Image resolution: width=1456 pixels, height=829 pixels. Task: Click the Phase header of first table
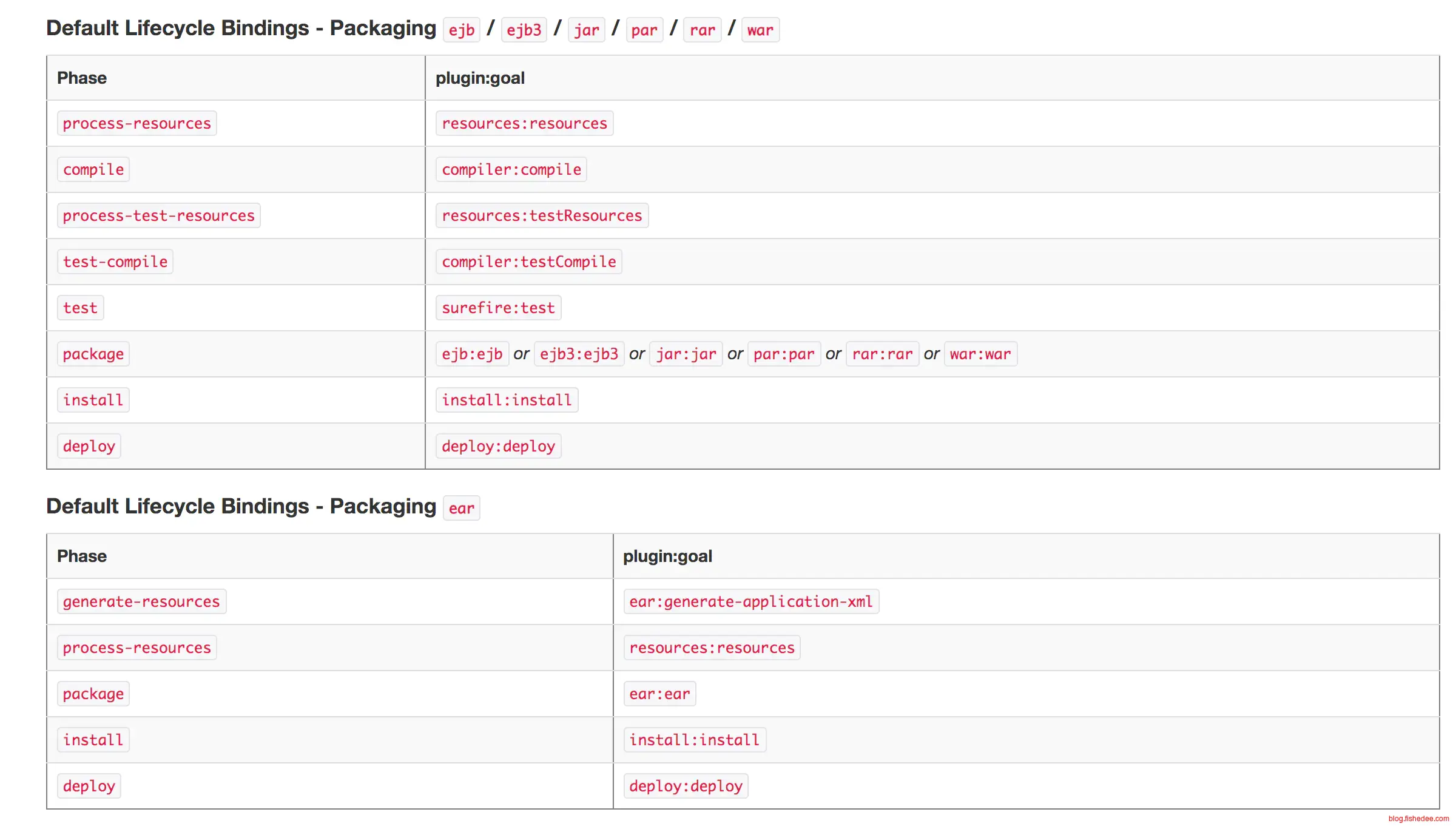tap(82, 78)
